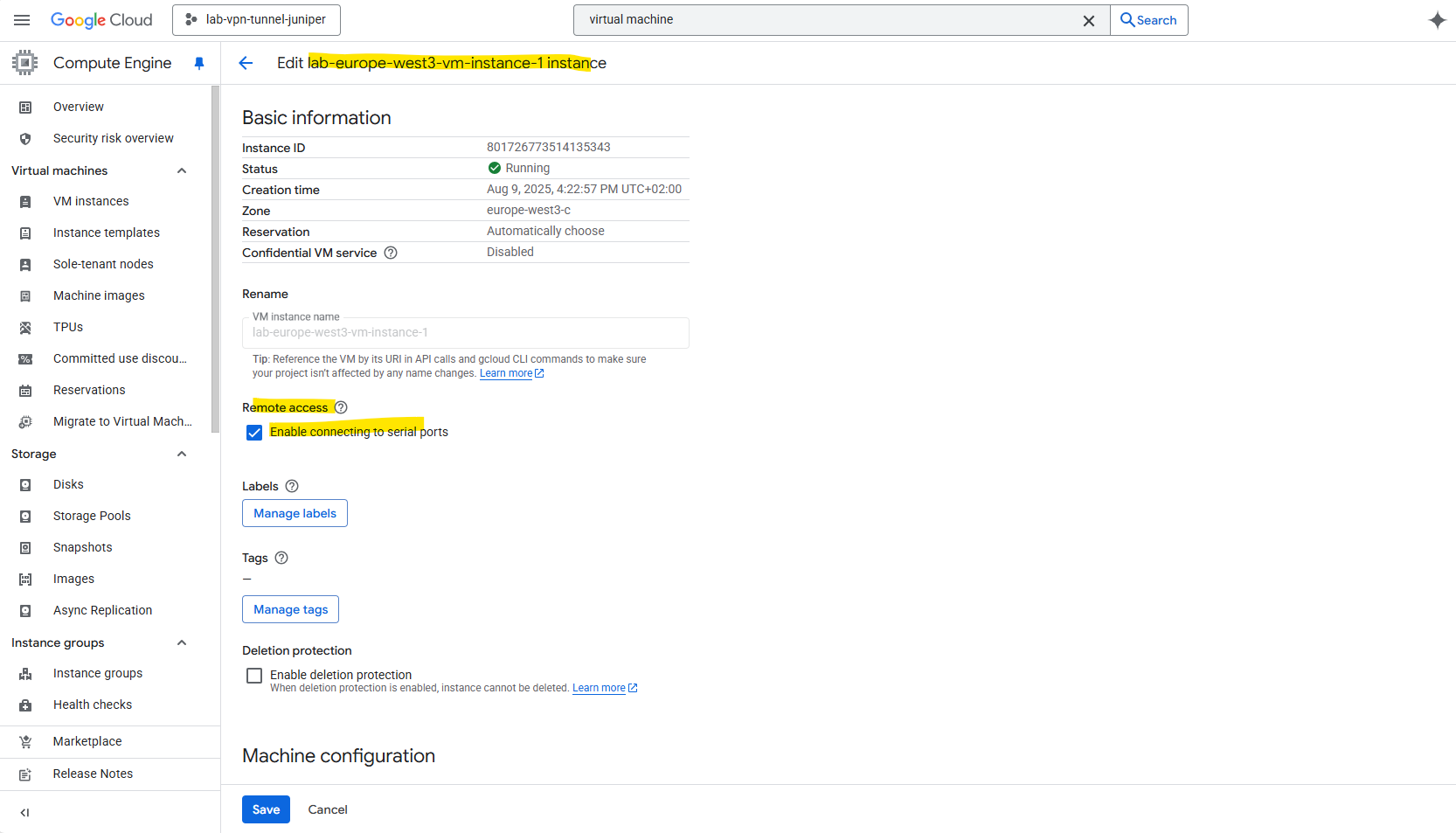This screenshot has width=1456, height=833.
Task: Open Health checks in the sidebar
Action: [x=93, y=705]
